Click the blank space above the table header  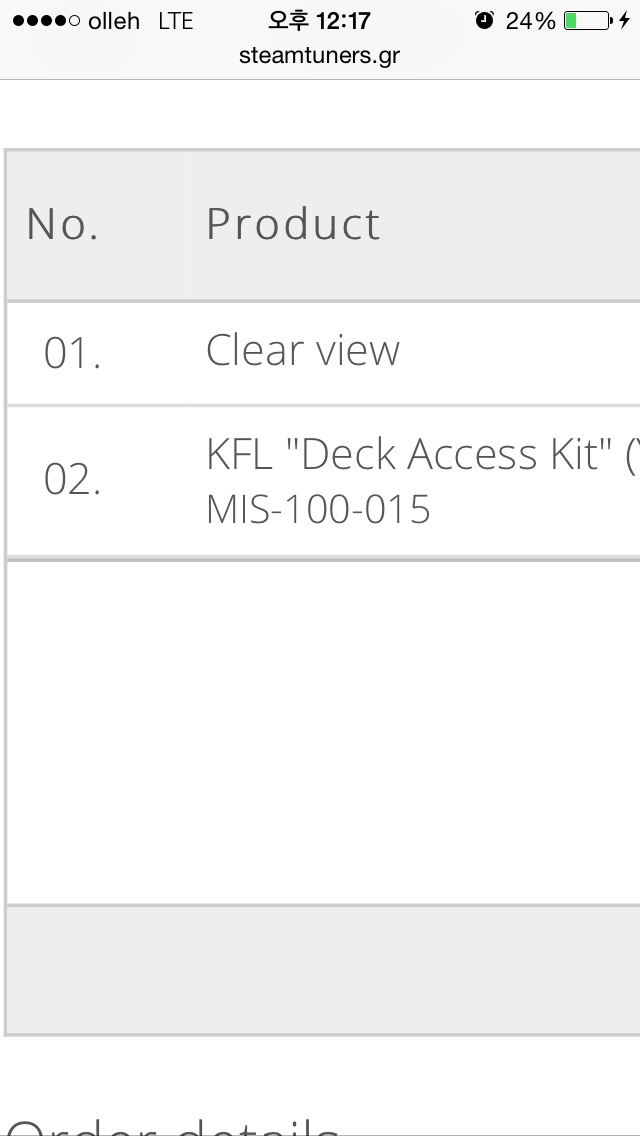coord(320,114)
